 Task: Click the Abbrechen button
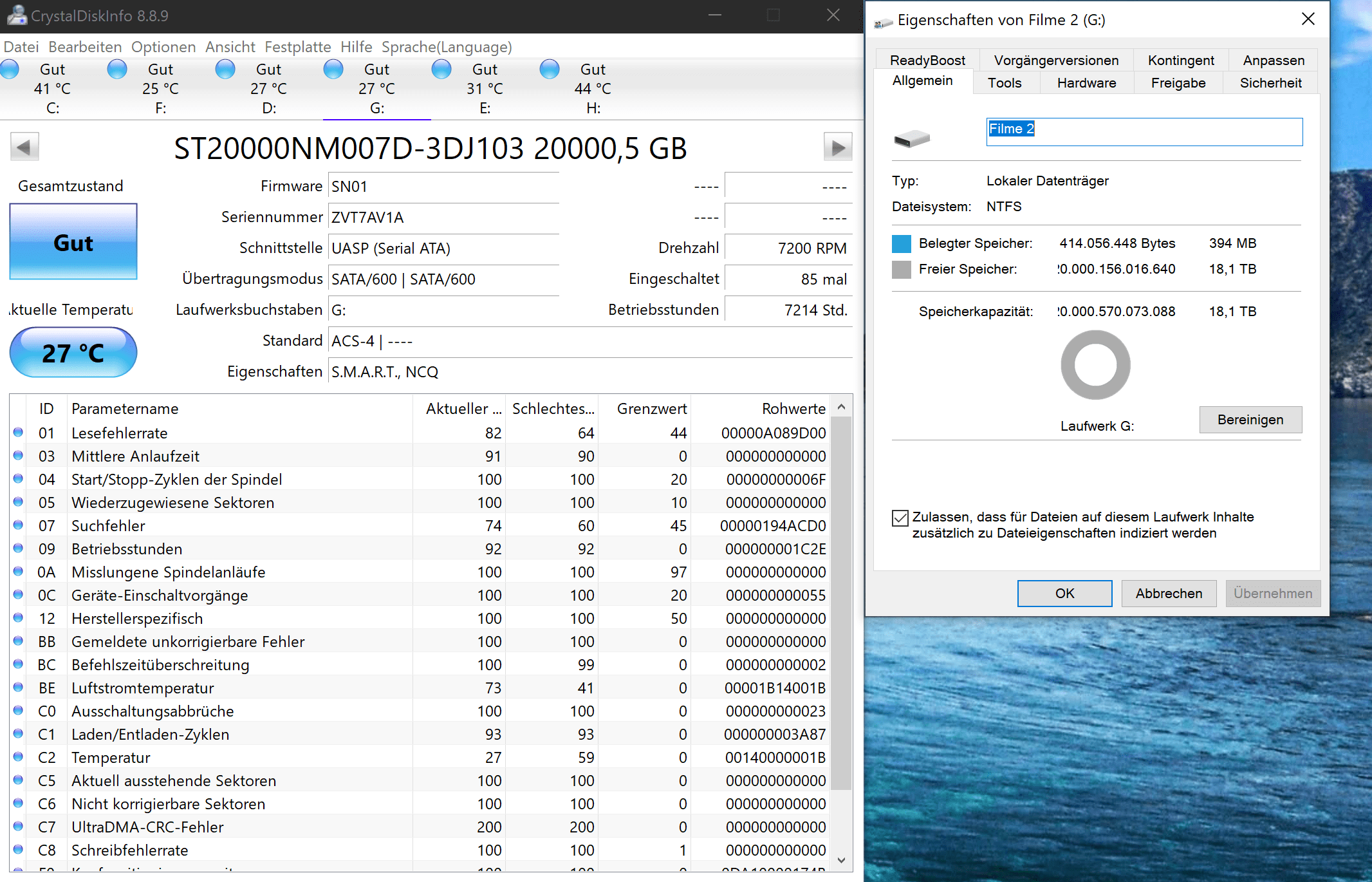point(1169,594)
